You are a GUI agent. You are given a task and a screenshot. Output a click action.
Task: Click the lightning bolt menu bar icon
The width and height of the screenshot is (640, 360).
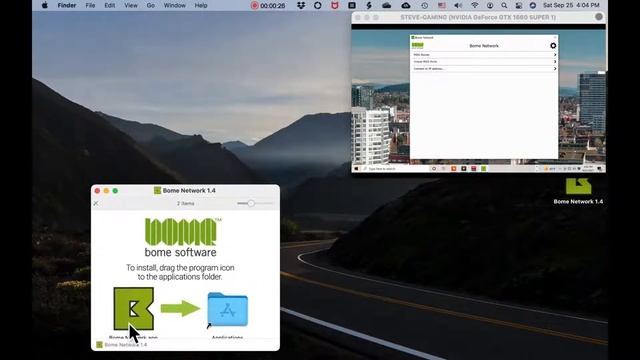(x=369, y=5)
